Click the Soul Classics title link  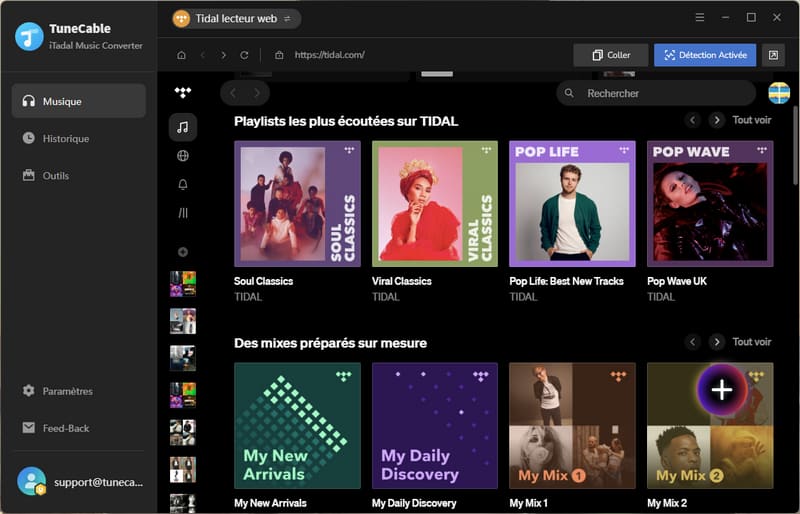pyautogui.click(x=263, y=281)
